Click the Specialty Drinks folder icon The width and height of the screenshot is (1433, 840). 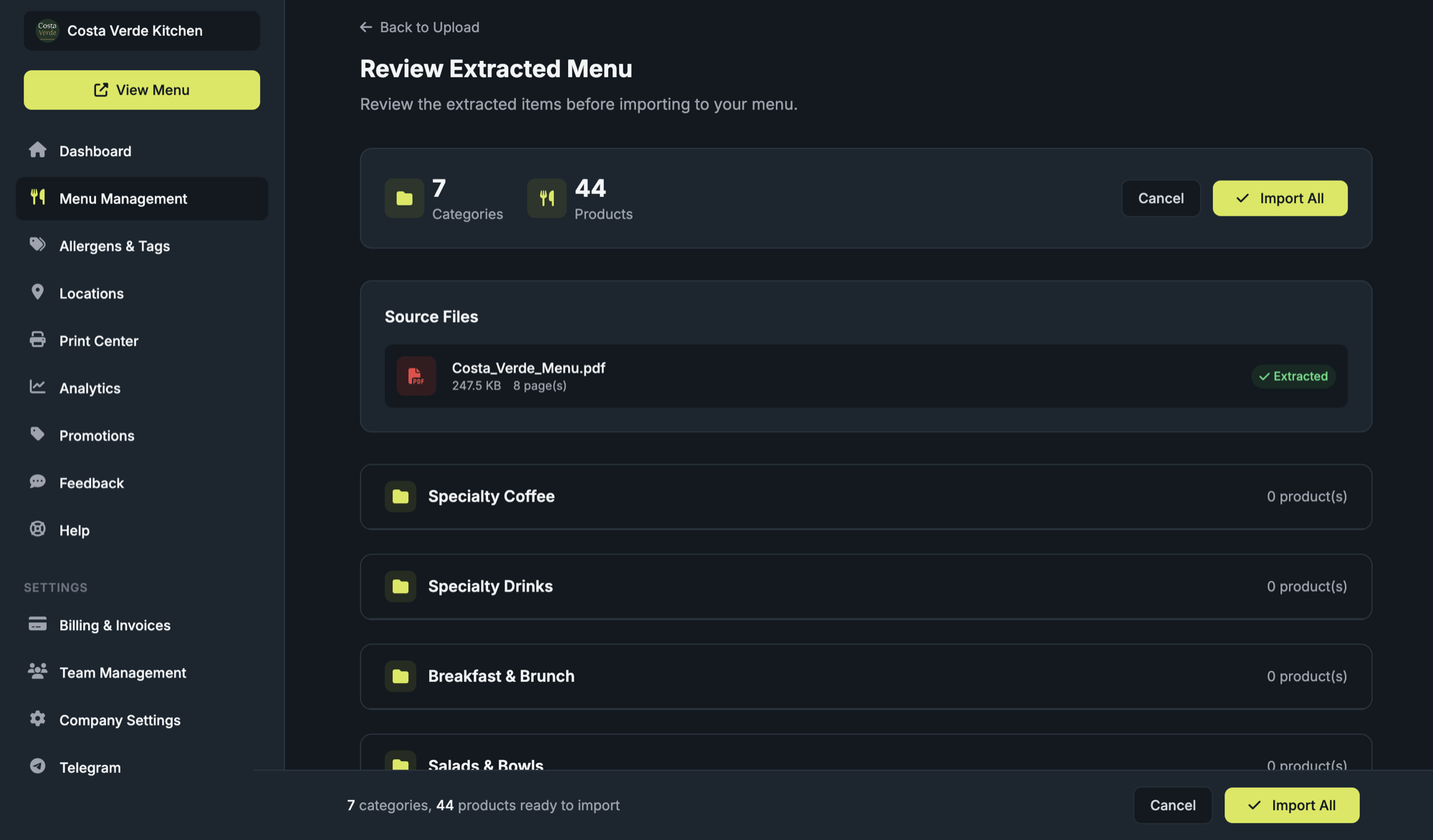[401, 586]
